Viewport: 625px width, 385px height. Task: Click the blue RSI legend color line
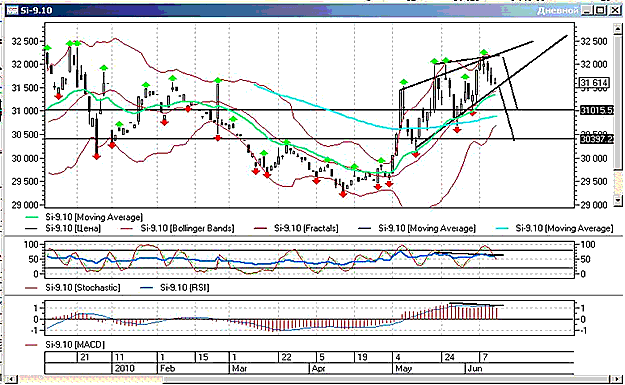148,288
